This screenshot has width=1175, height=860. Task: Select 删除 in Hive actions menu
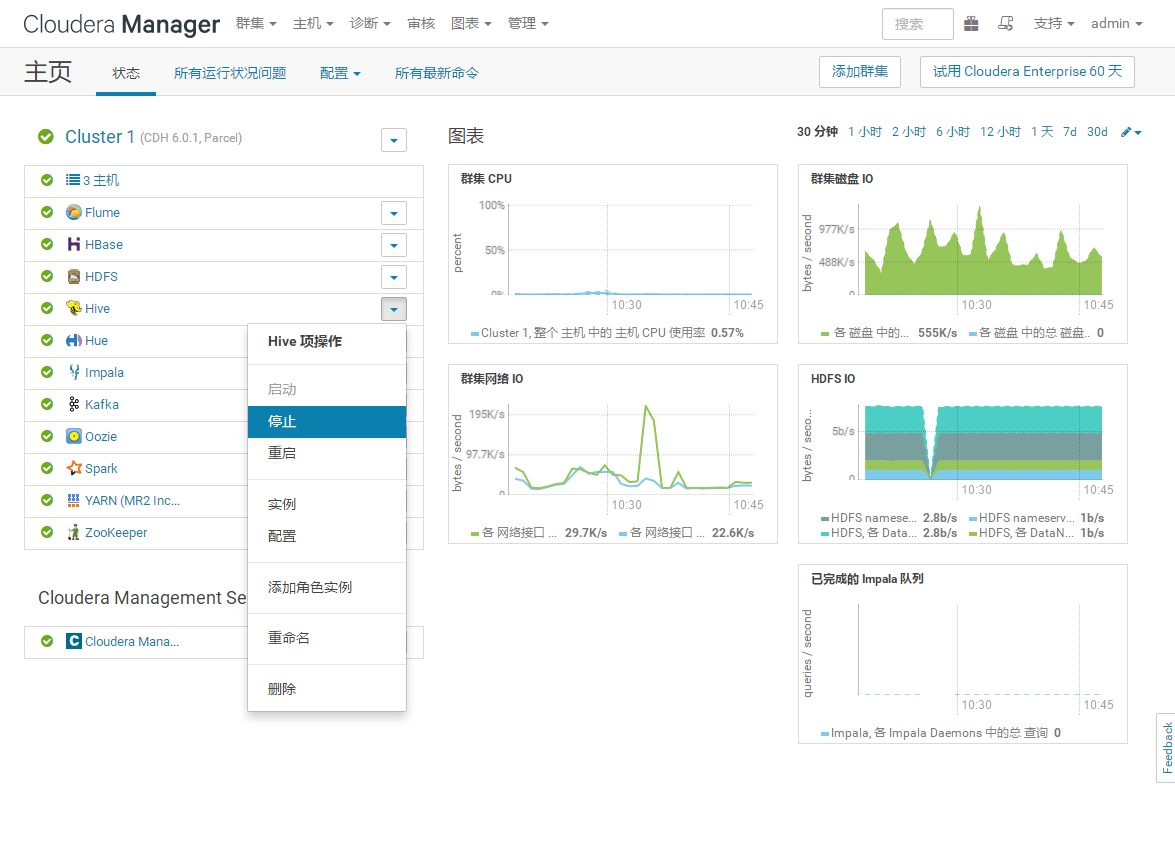click(x=327, y=689)
